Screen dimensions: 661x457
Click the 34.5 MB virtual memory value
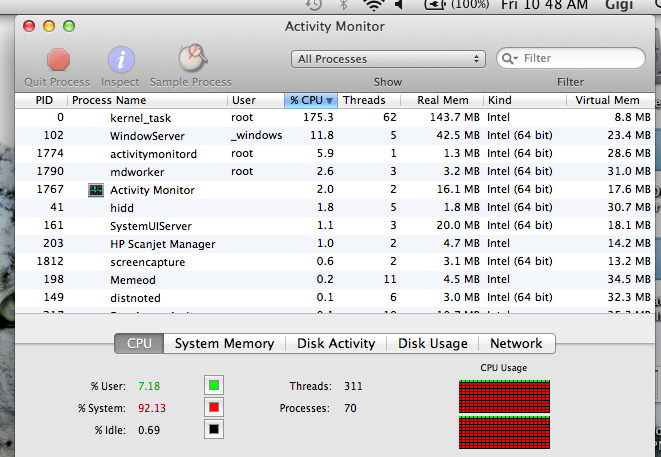[x=629, y=279]
